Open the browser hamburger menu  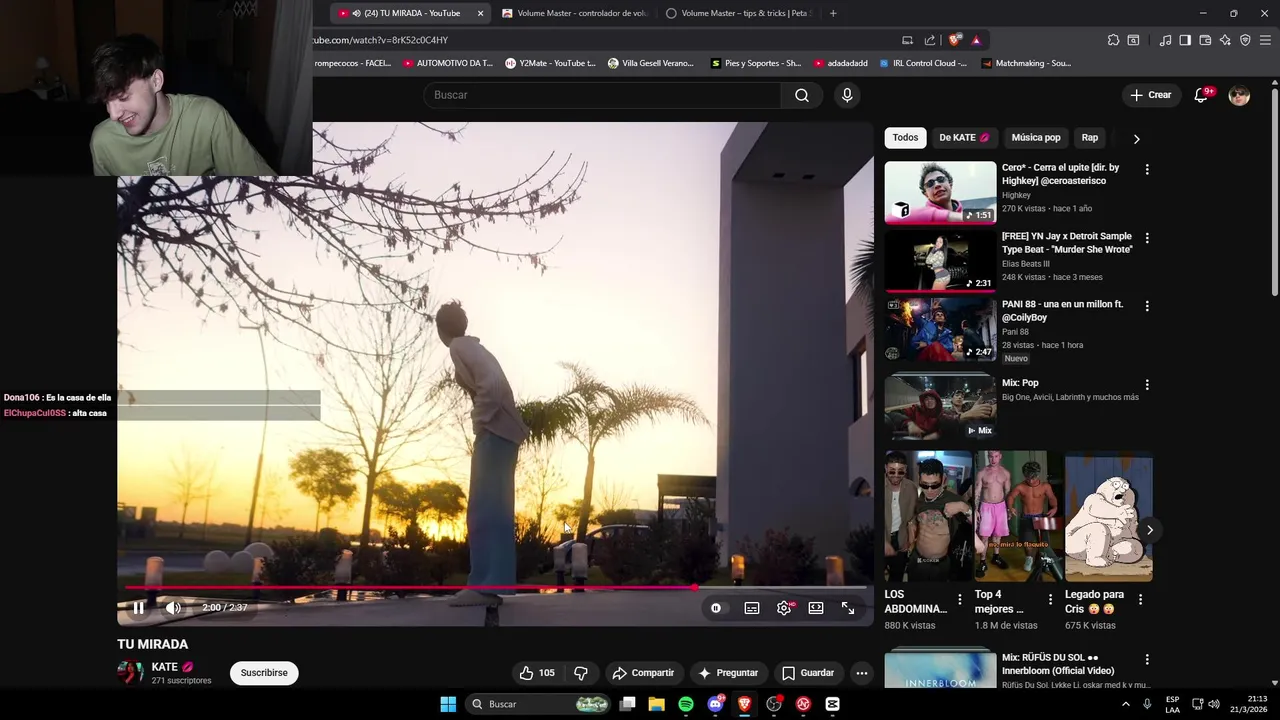pyautogui.click(x=1265, y=40)
